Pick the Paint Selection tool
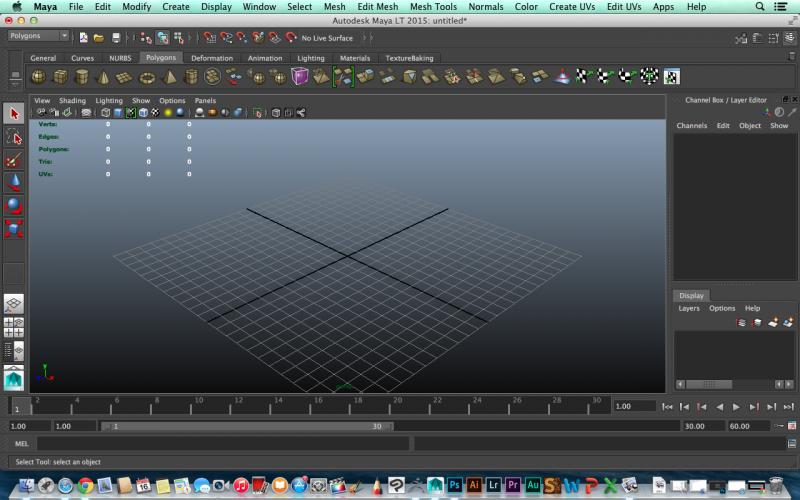The image size is (800, 500). point(14,160)
